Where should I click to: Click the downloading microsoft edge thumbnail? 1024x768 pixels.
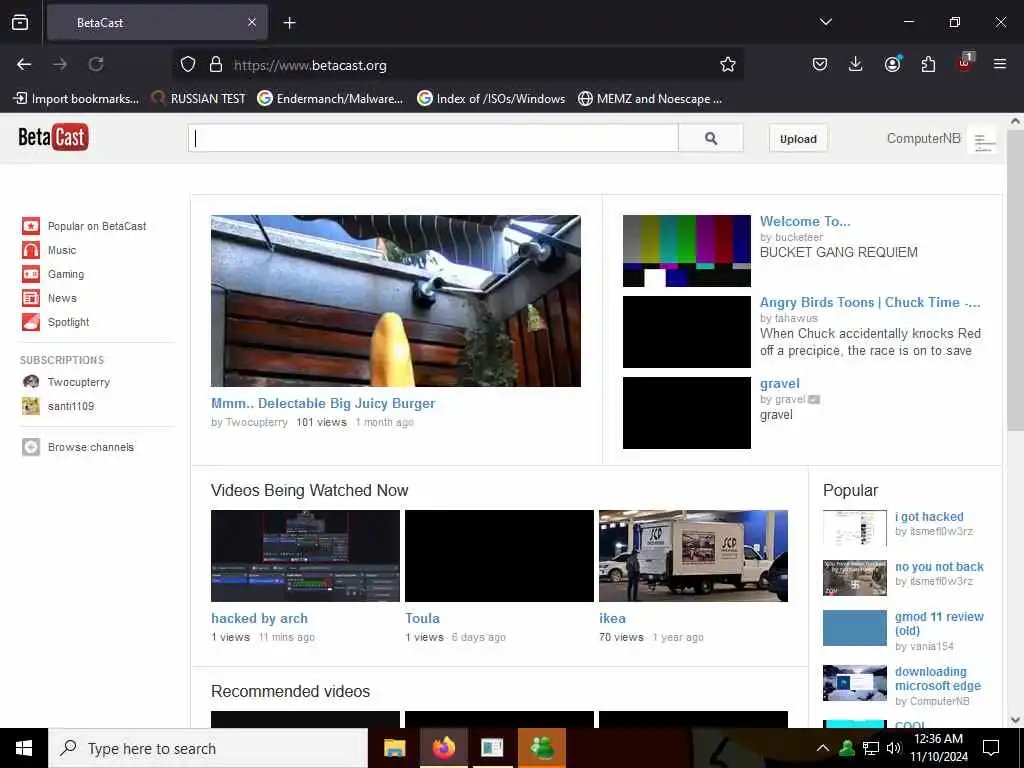coord(854,682)
